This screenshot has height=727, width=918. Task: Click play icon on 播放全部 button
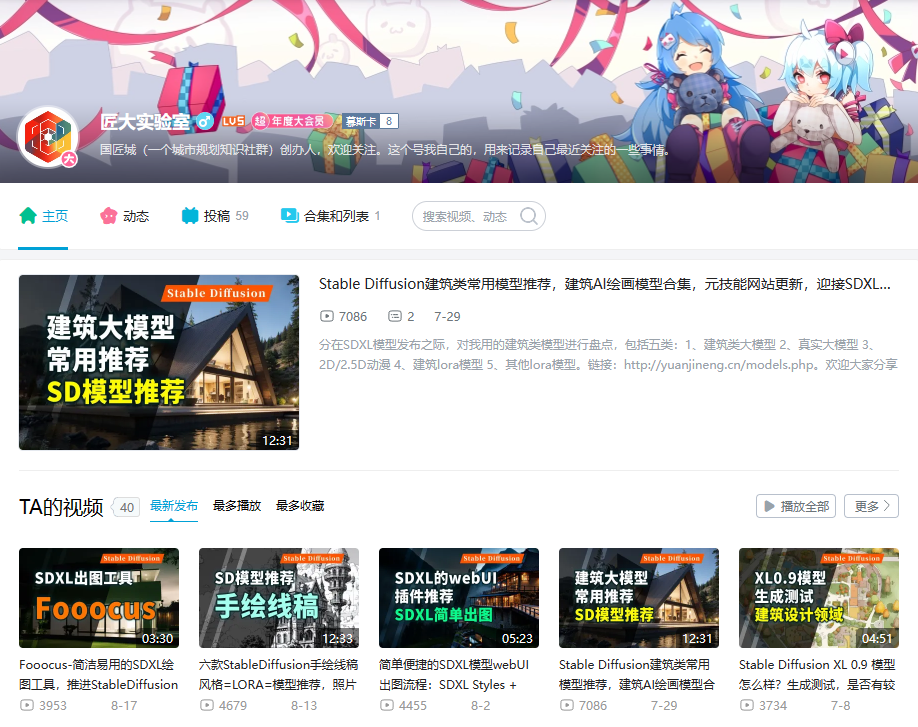pyautogui.click(x=769, y=506)
